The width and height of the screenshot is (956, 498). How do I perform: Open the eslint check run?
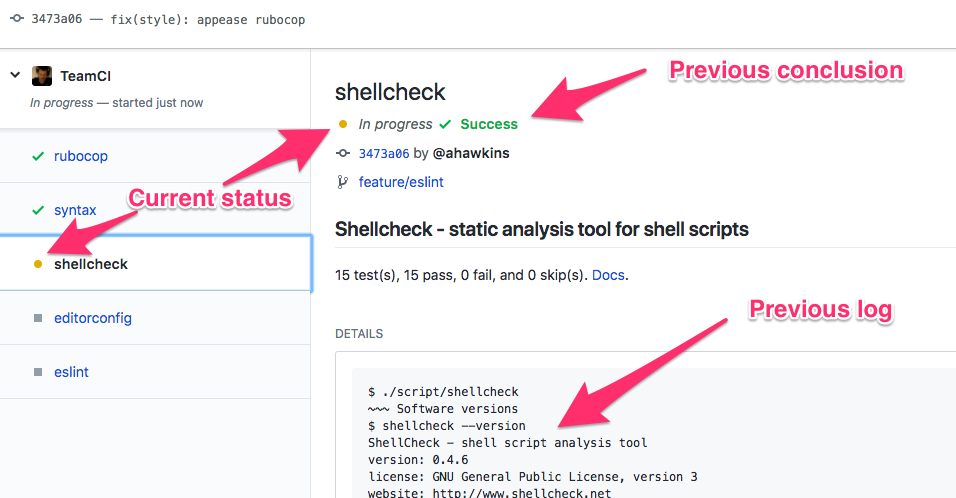[x=72, y=372]
